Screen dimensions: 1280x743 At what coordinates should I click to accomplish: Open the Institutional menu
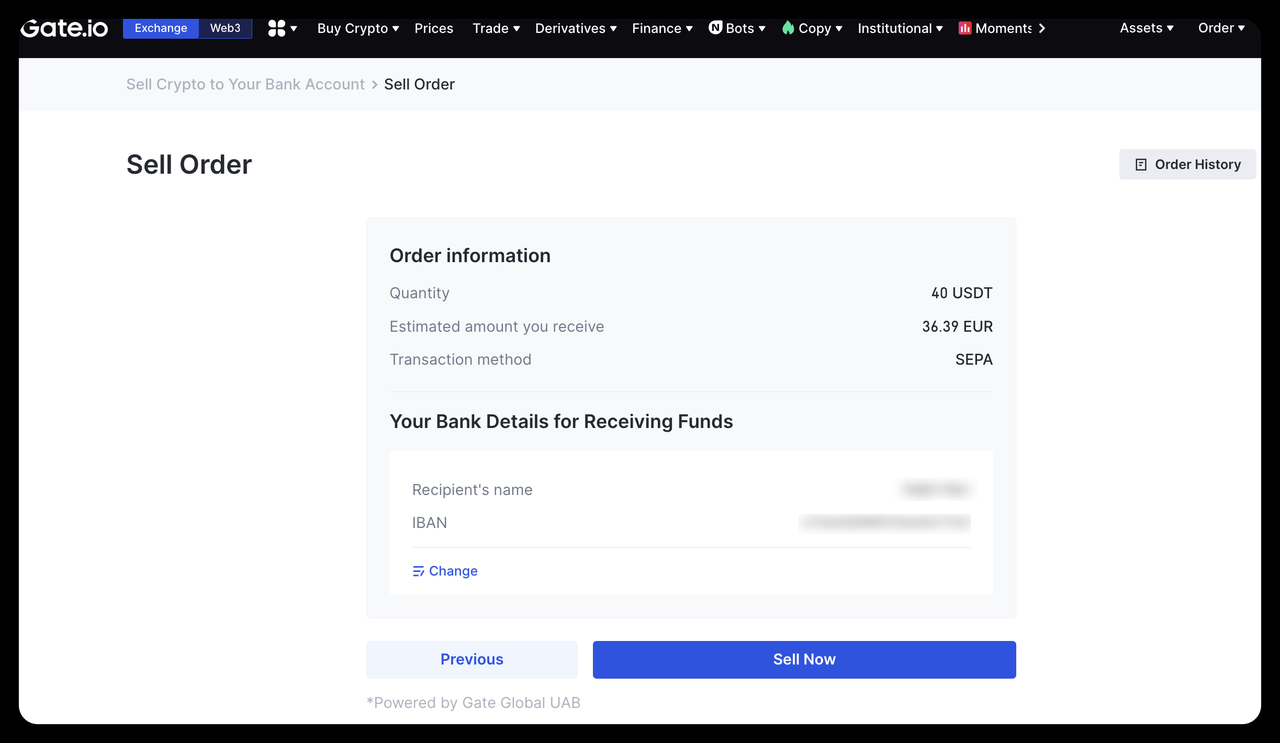point(900,28)
